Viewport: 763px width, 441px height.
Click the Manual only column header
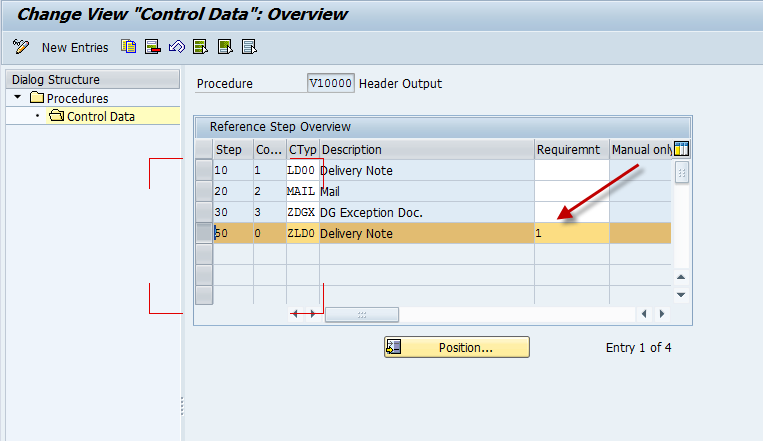coord(641,149)
